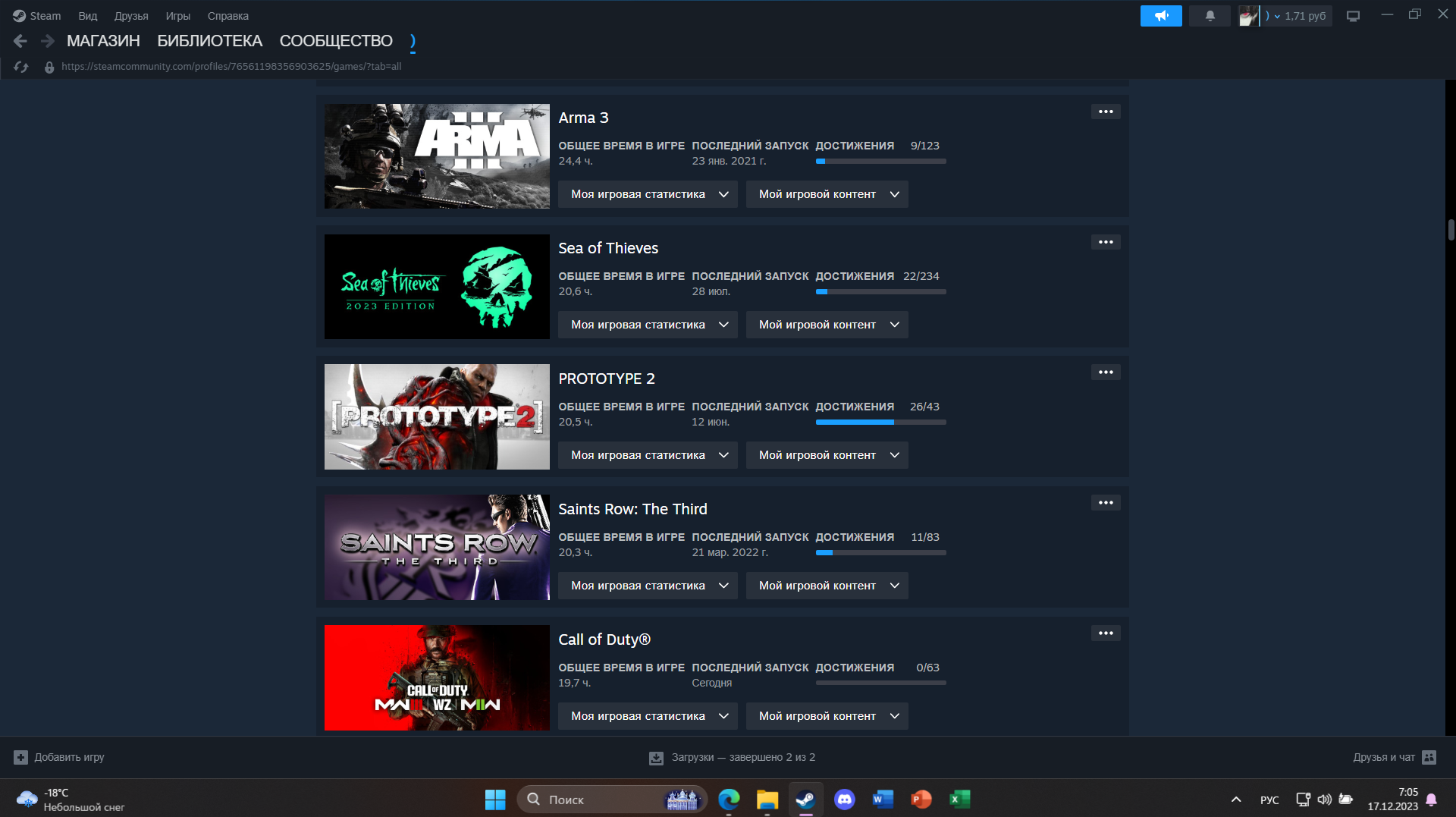This screenshot has height=817, width=1456.
Task: Open Discord from taskbar
Action: pos(845,800)
